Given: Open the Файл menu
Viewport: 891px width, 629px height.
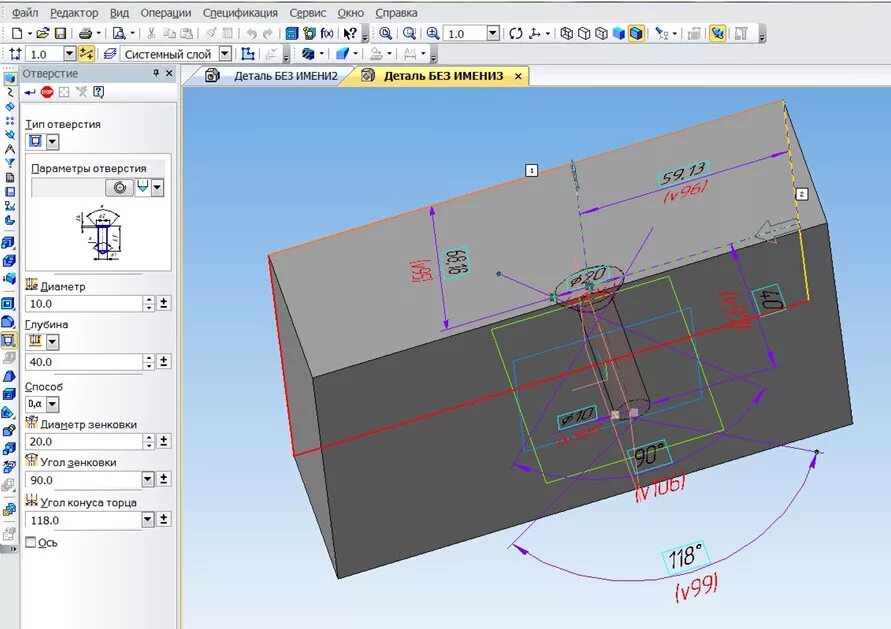Looking at the screenshot, I should click(x=26, y=13).
